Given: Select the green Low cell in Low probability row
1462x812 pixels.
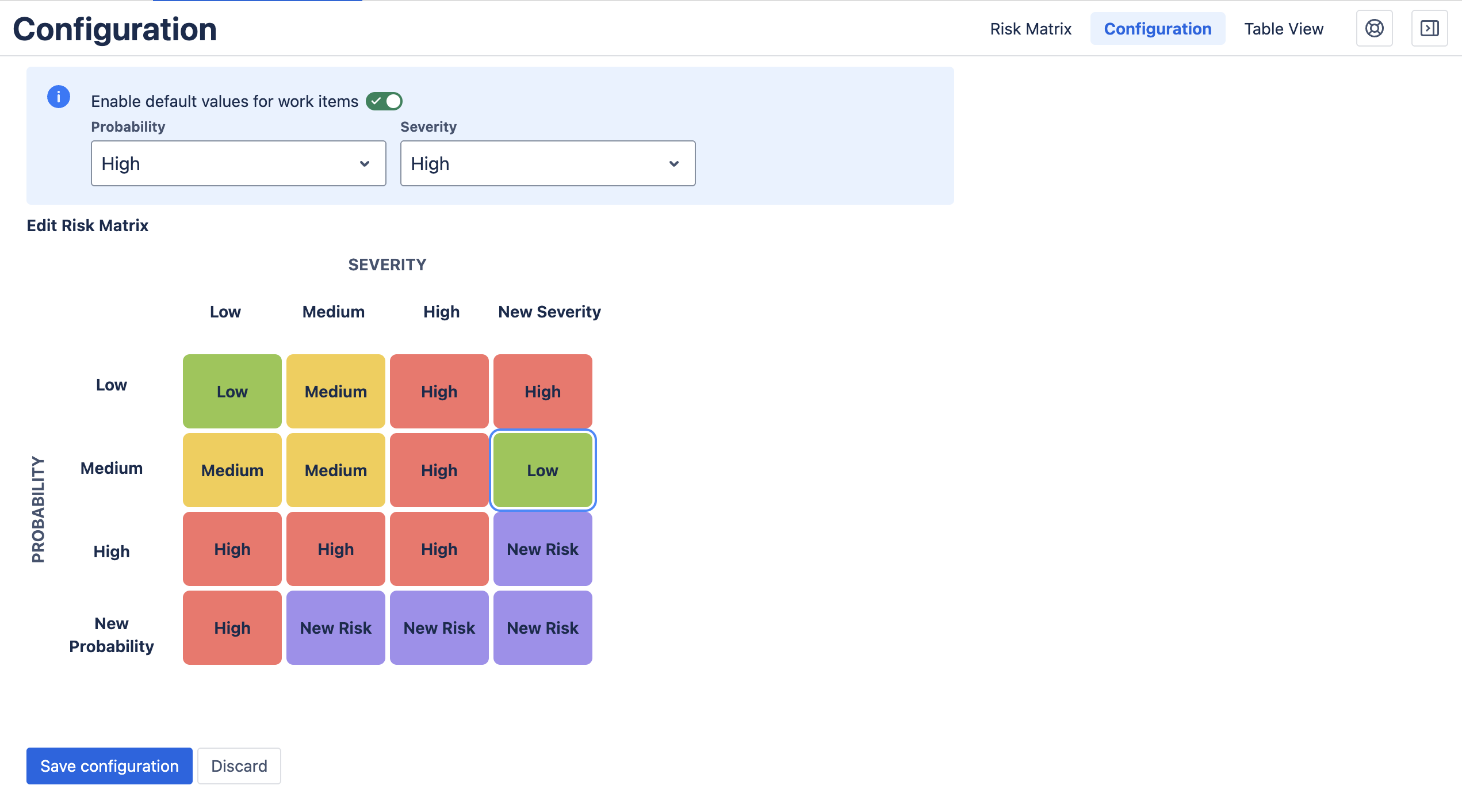Looking at the screenshot, I should tap(232, 392).
